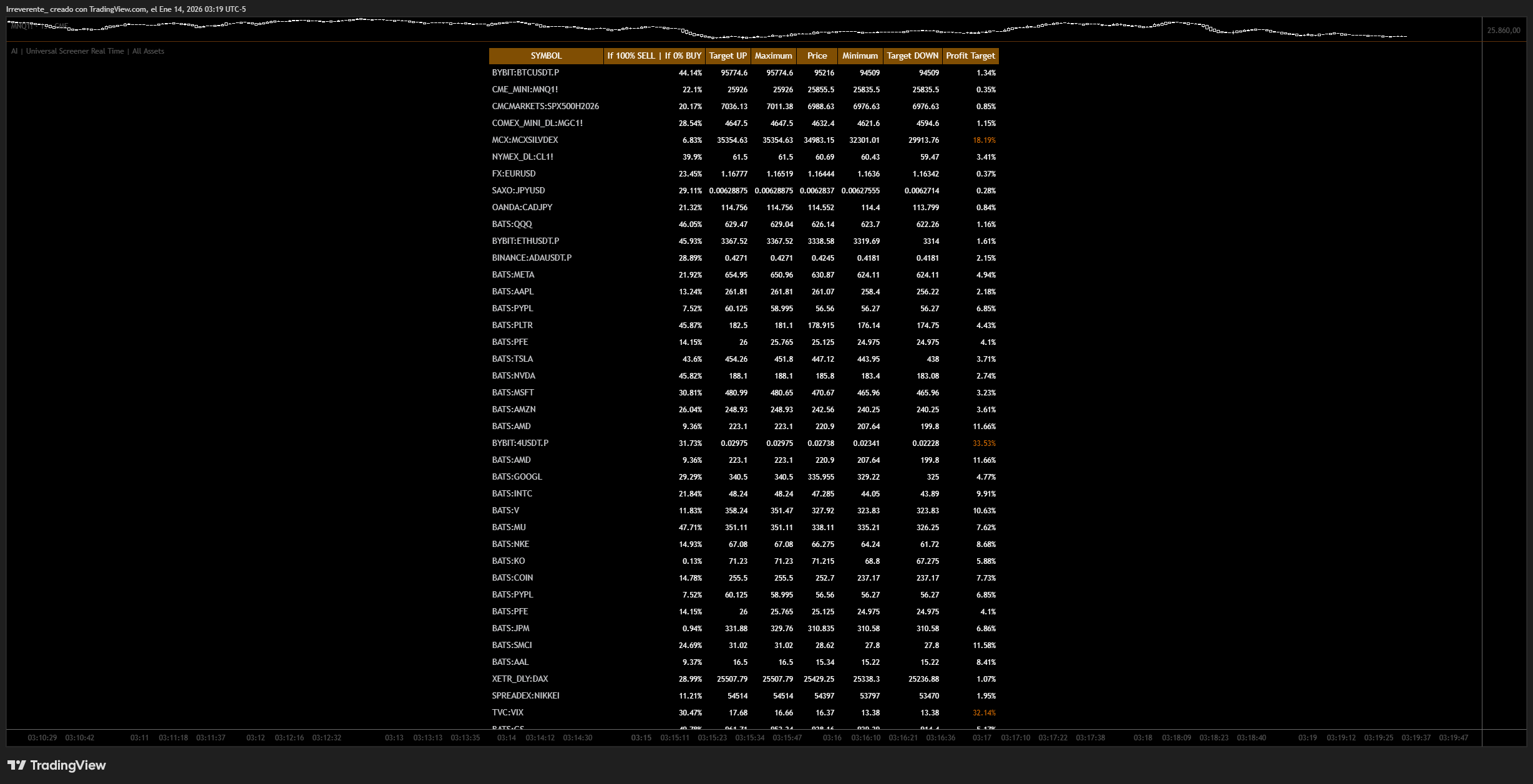Click the BATS:V symbol
Image resolution: width=1533 pixels, height=784 pixels.
505,511
